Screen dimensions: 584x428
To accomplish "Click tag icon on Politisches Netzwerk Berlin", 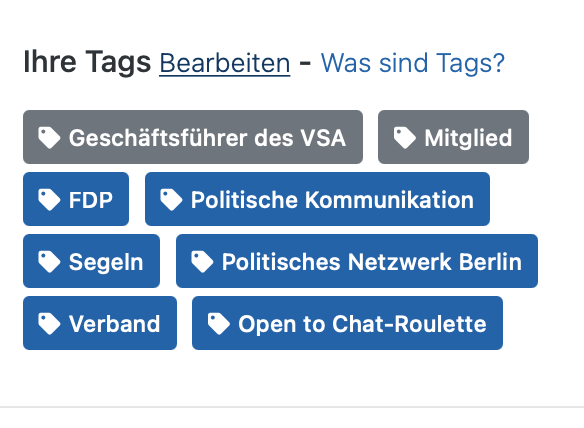I will [x=202, y=261].
